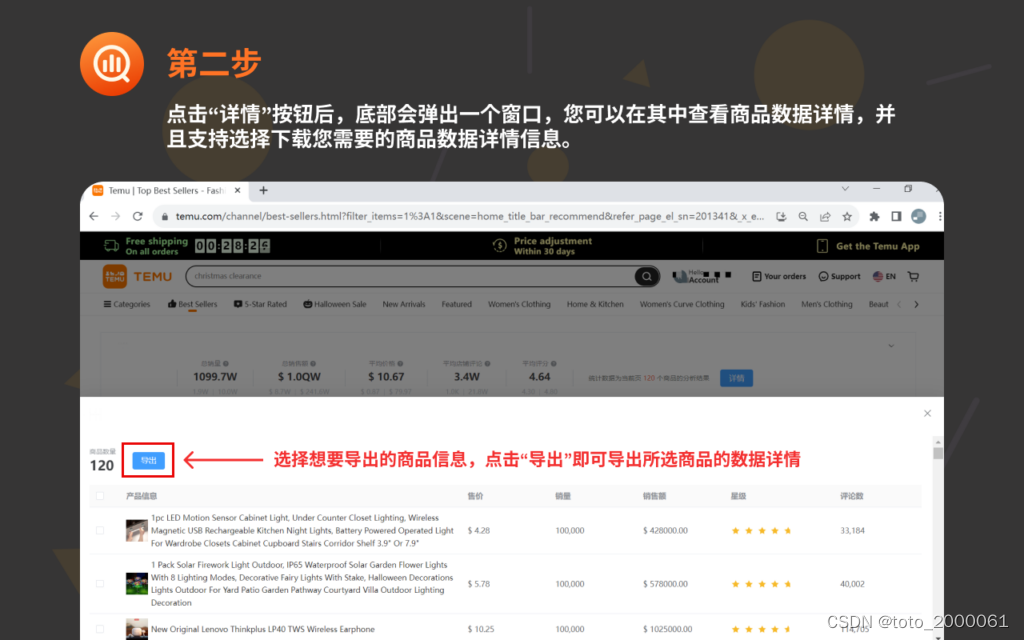Click the Get the Temu App banner
Viewport: 1024px width, 640px height.
click(x=868, y=246)
